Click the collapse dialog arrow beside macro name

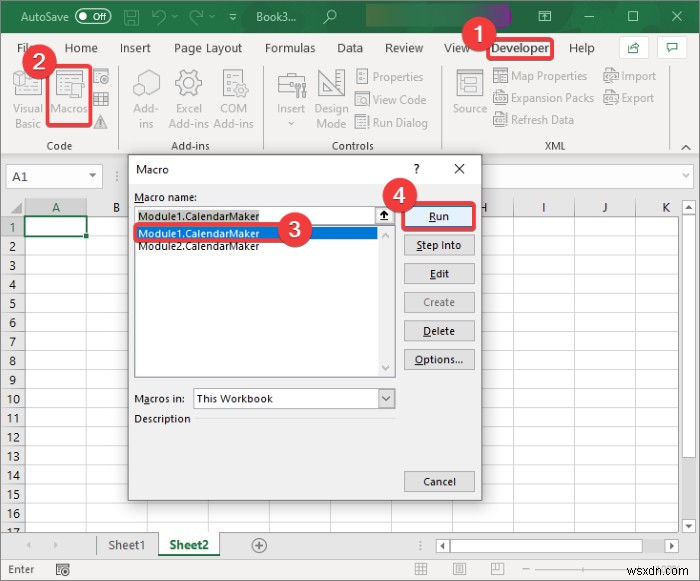384,216
